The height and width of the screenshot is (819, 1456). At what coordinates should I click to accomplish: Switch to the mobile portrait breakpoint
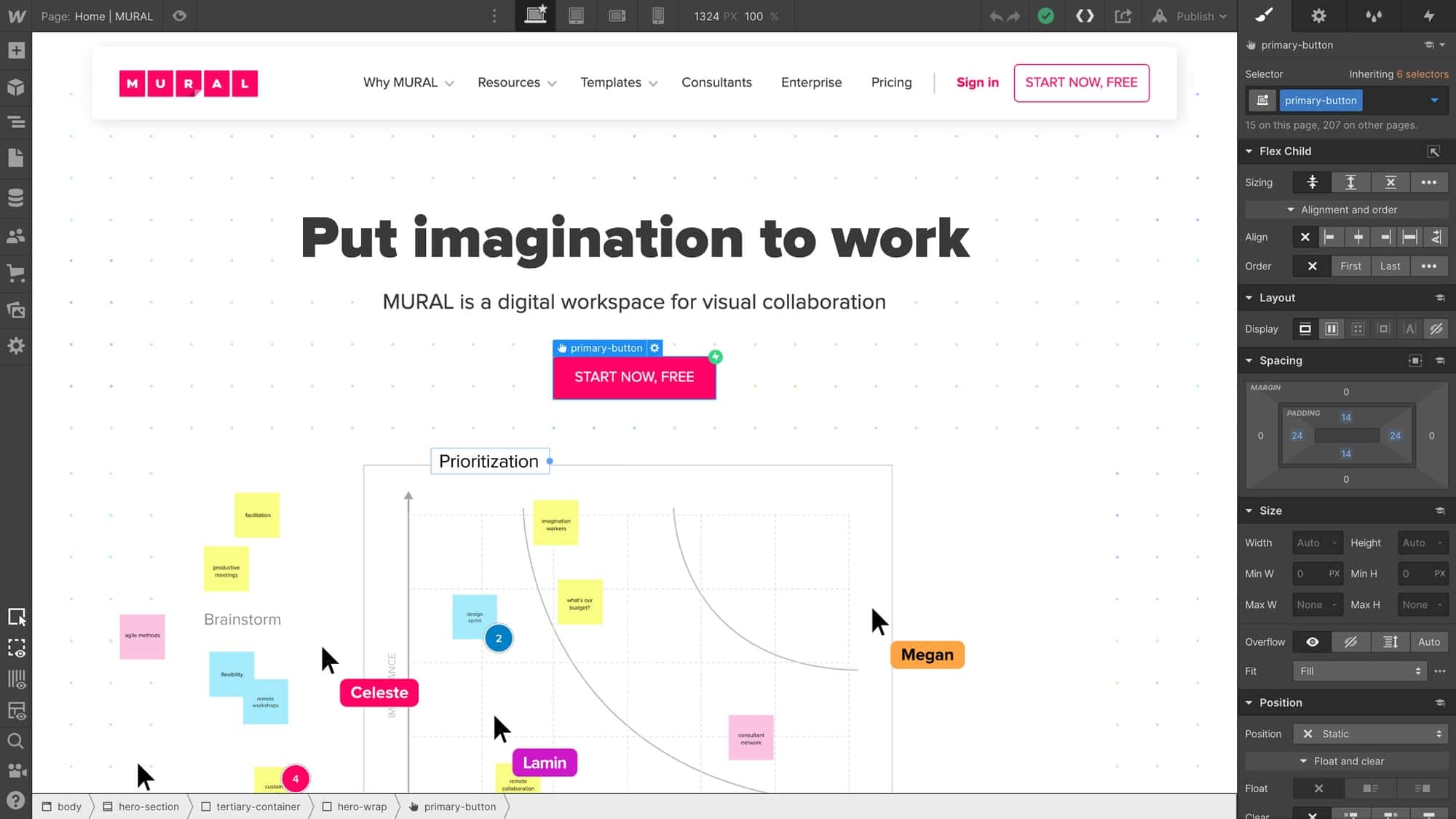(x=659, y=15)
